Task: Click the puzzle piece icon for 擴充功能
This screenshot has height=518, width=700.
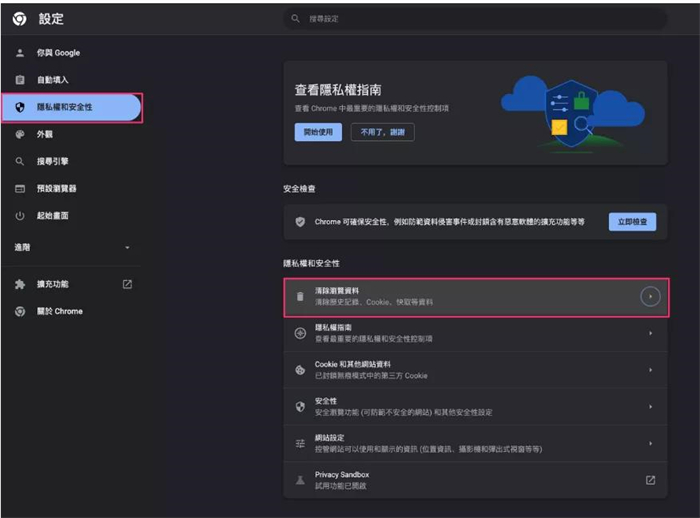Action: [20, 284]
